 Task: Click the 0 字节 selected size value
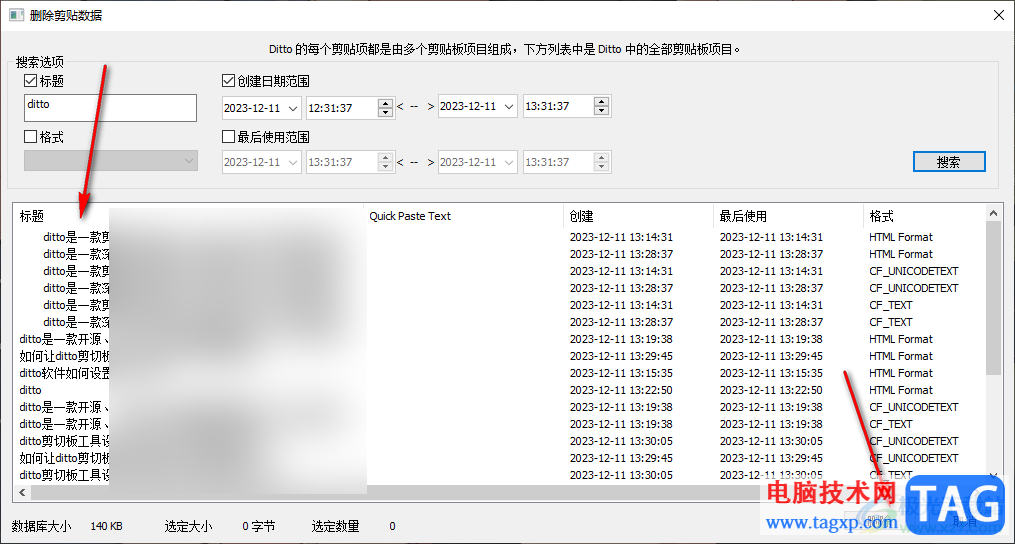[259, 527]
